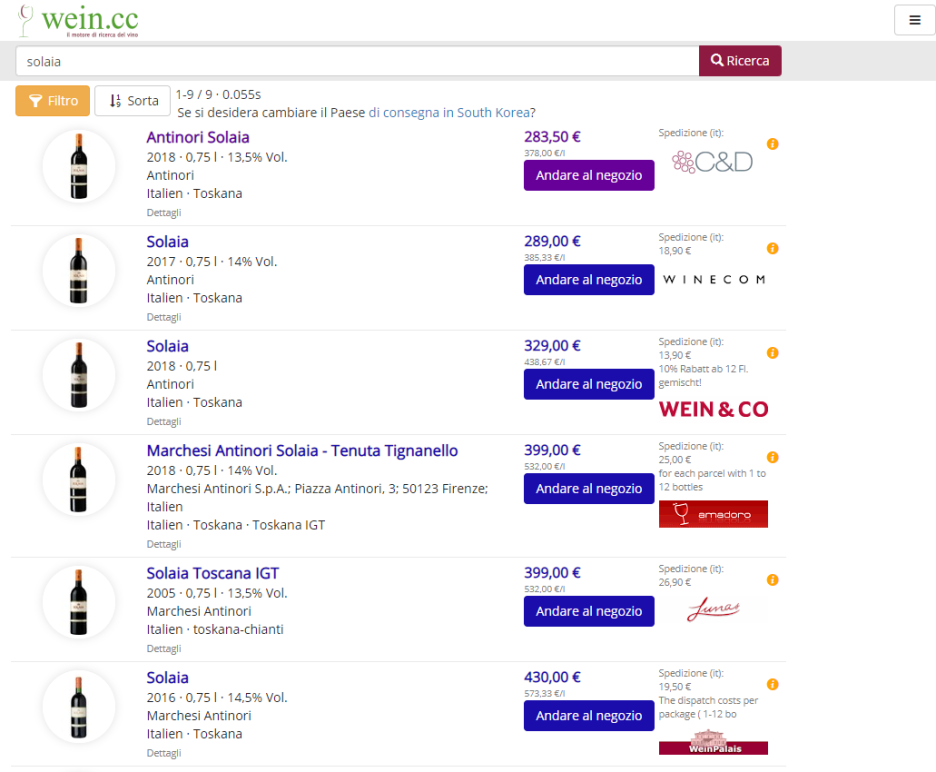The height and width of the screenshot is (772, 936).
Task: Show Dettagli for Tenuta Tignanello wine
Action: coord(164,544)
